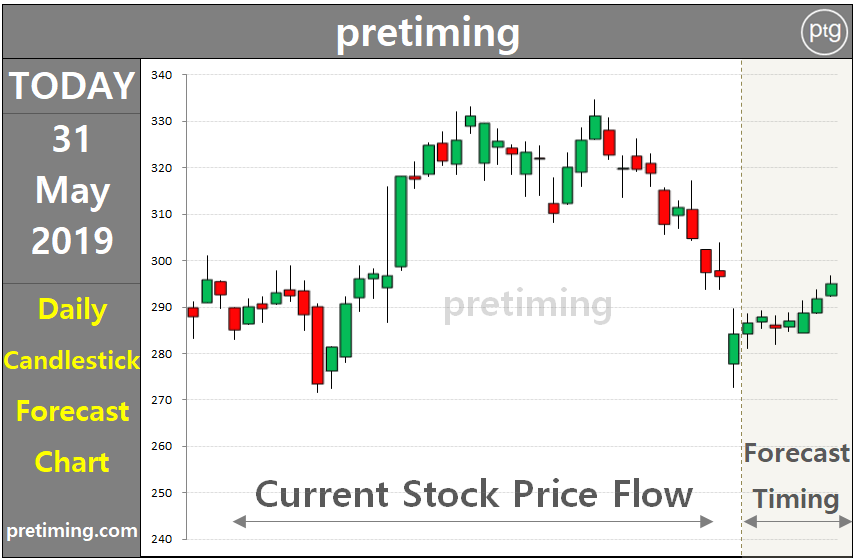
Task: Click the left arrowhead under Current Stock Price Flow
Action: point(238,521)
